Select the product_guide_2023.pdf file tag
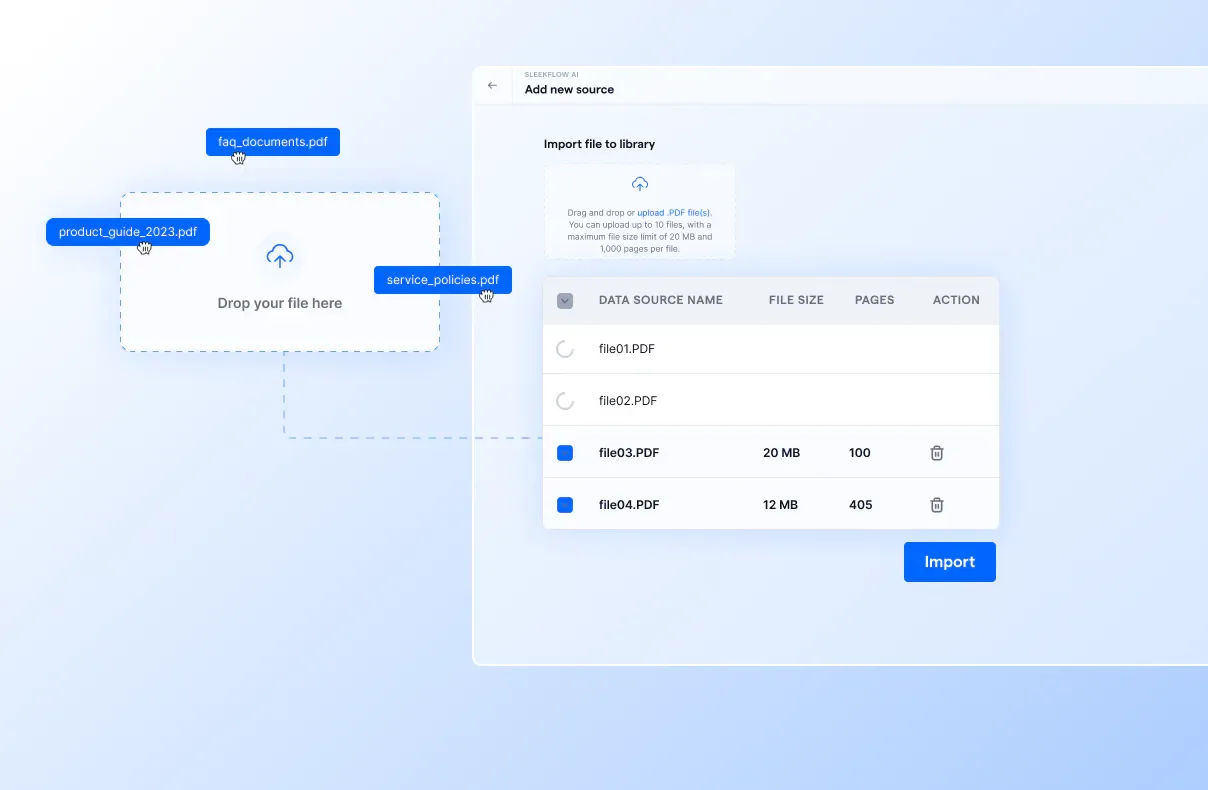Viewport: 1208px width, 790px height. point(127,231)
